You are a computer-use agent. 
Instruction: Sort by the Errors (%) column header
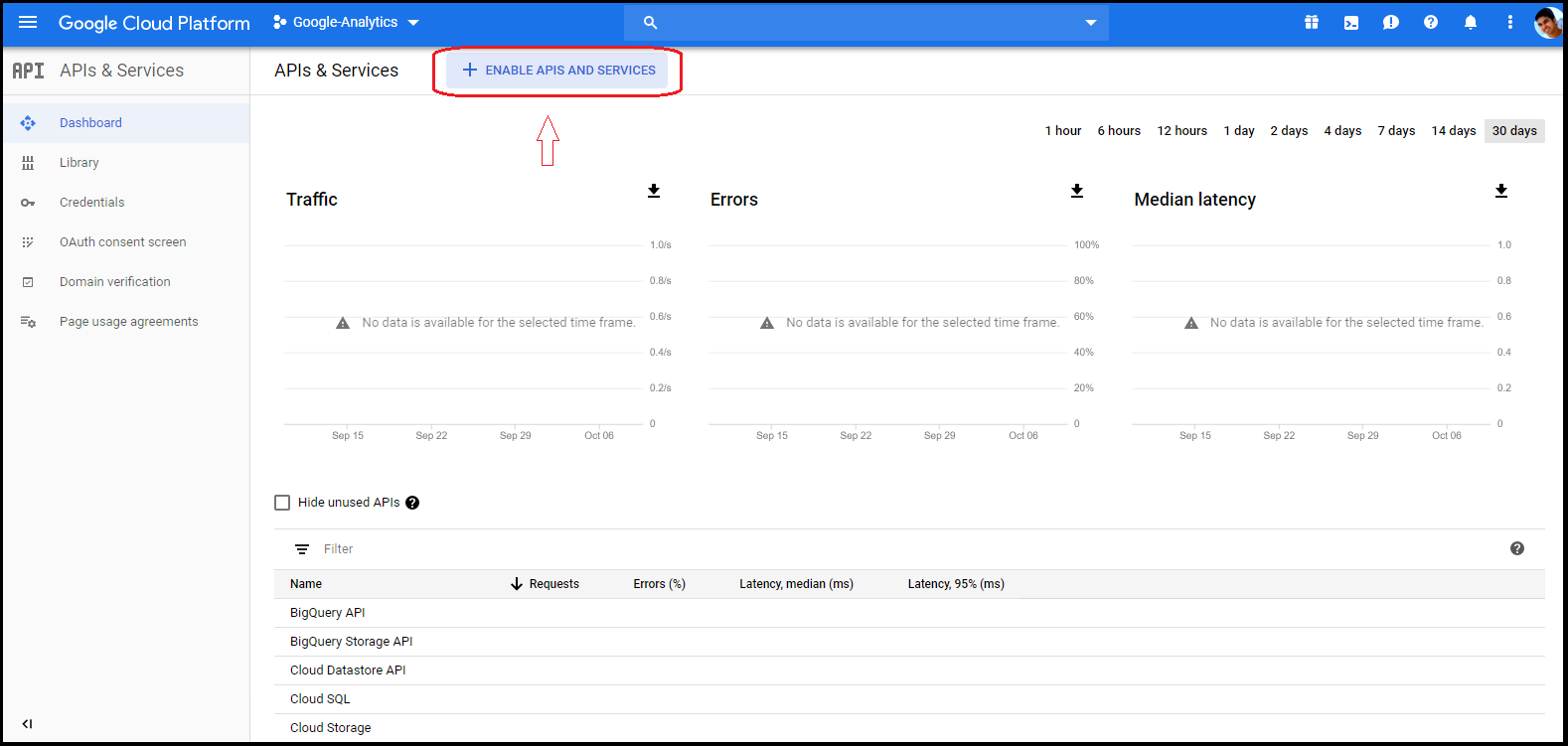point(660,584)
